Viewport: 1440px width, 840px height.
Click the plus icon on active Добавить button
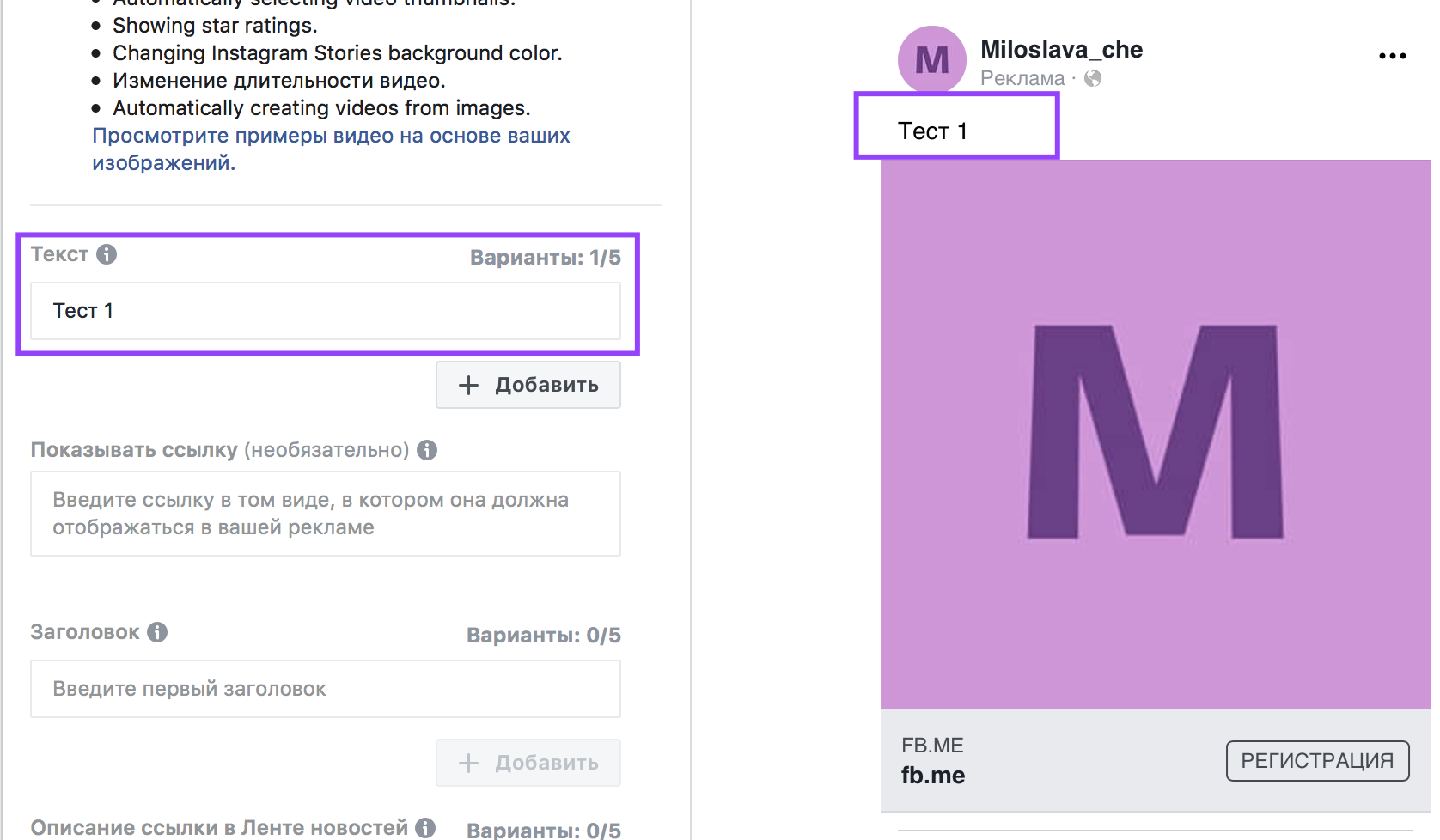(468, 385)
